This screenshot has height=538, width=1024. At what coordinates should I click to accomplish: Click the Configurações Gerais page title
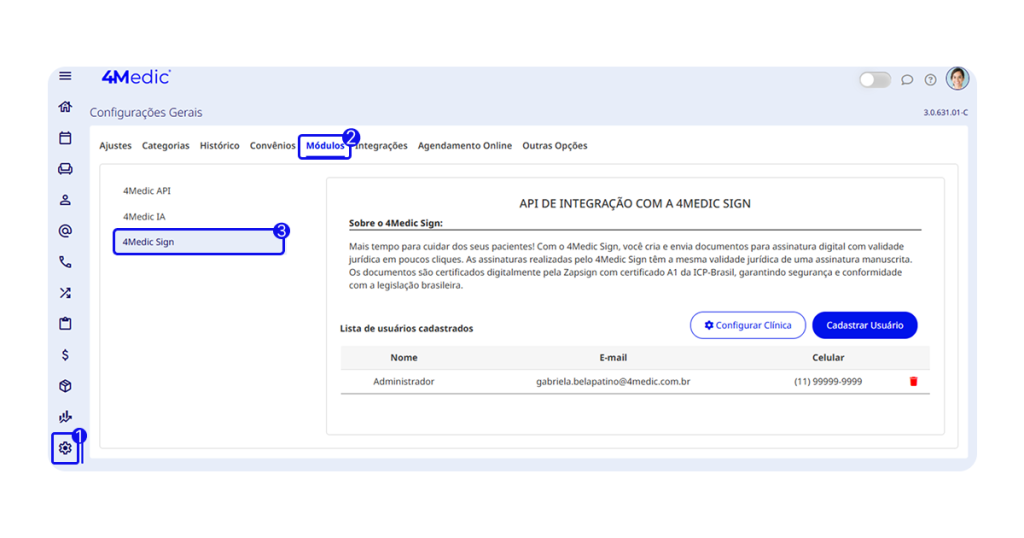pyautogui.click(x=146, y=112)
